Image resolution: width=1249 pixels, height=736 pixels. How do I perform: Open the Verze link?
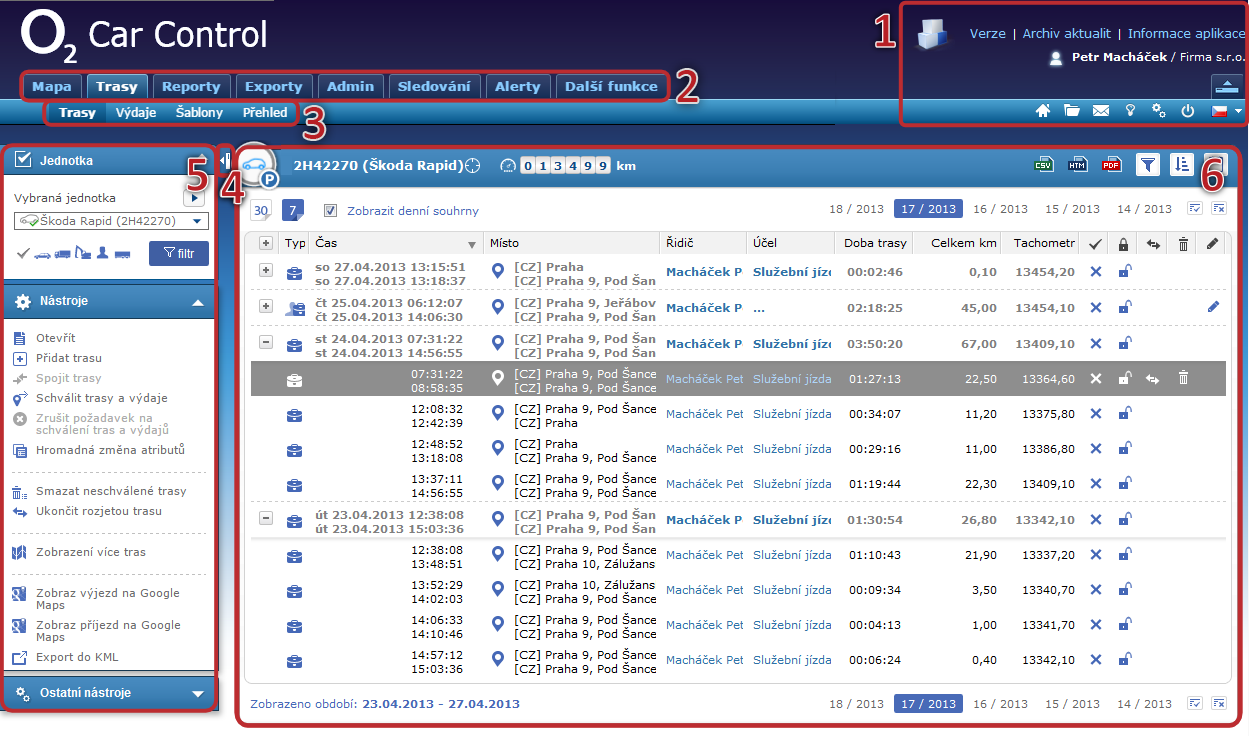coord(988,34)
